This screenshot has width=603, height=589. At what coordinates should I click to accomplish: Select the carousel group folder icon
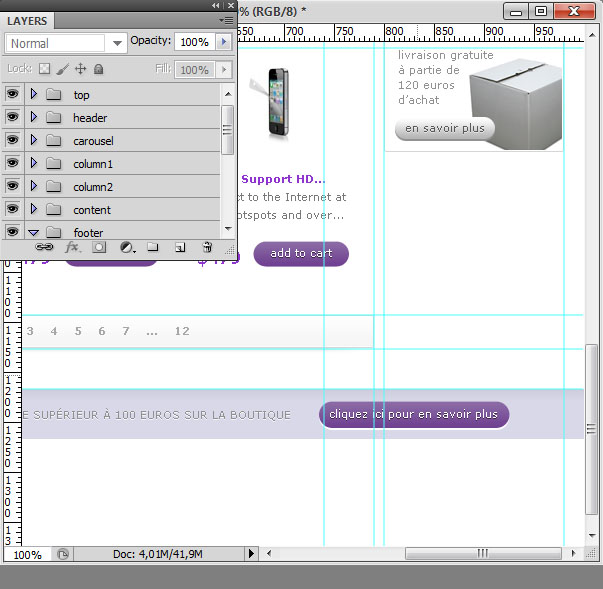(x=53, y=140)
